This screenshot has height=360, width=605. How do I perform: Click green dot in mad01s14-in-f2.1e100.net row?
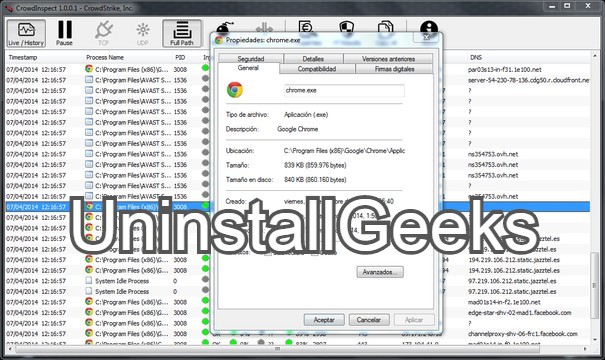(205, 300)
